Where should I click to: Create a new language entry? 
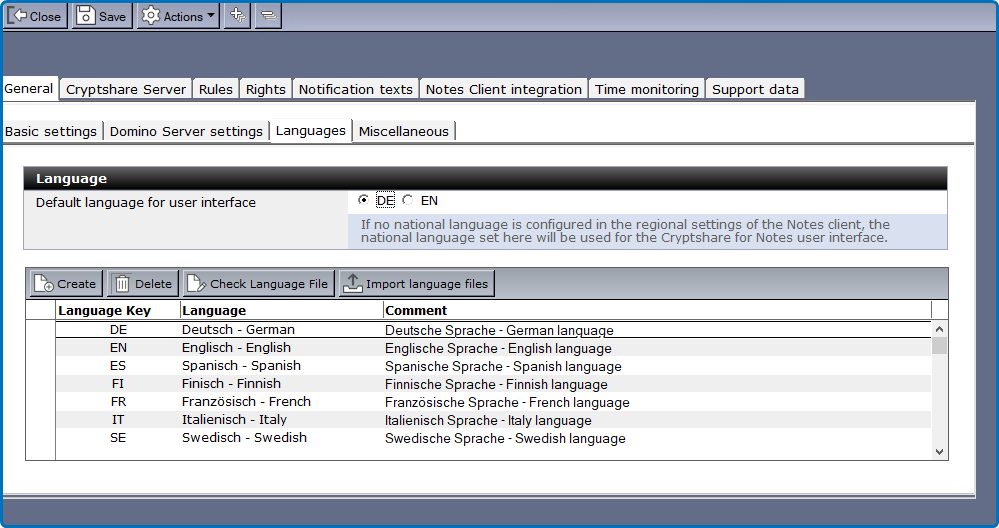point(65,284)
